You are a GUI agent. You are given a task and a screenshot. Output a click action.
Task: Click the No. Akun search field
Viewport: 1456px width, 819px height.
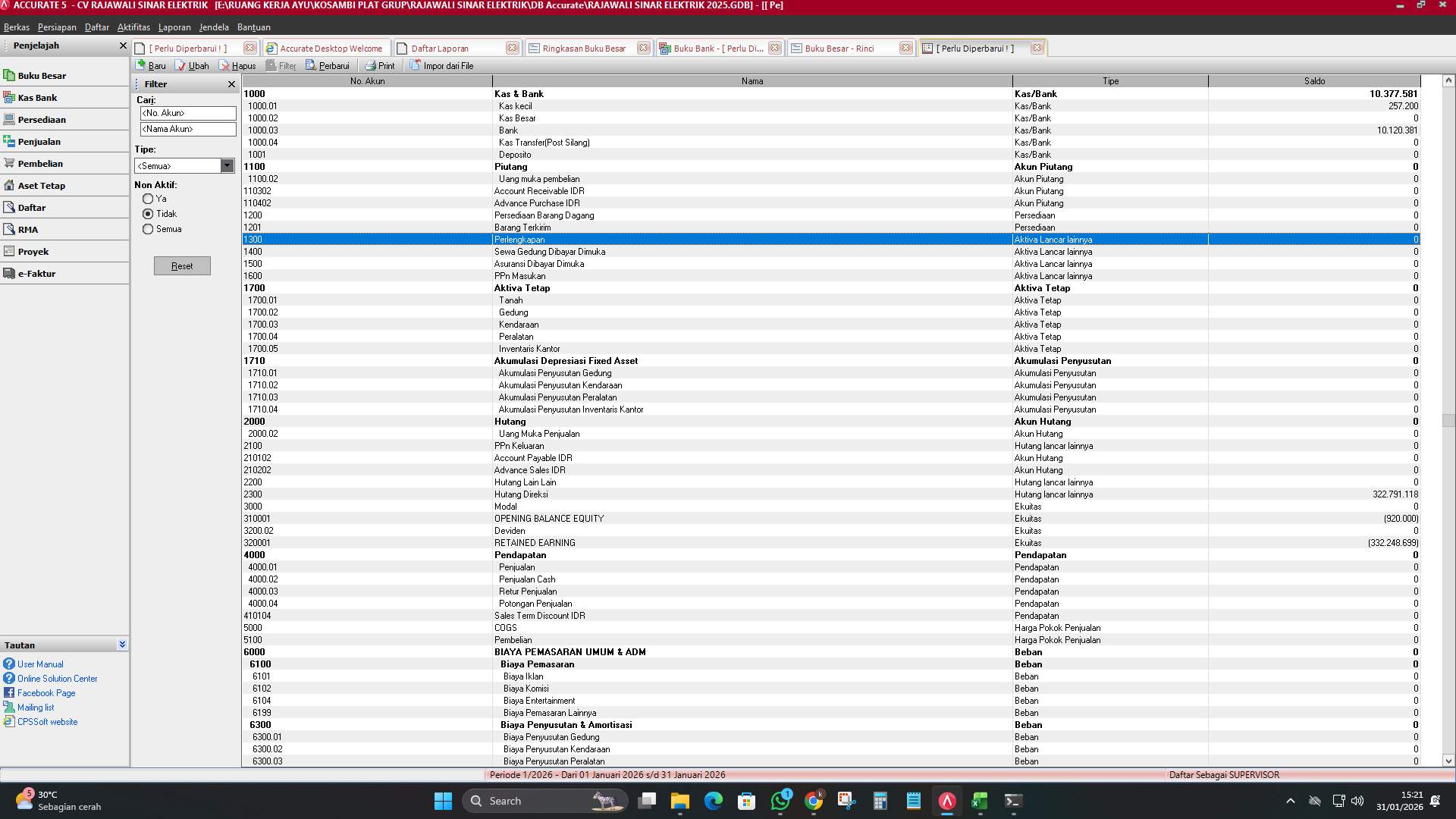pos(187,113)
